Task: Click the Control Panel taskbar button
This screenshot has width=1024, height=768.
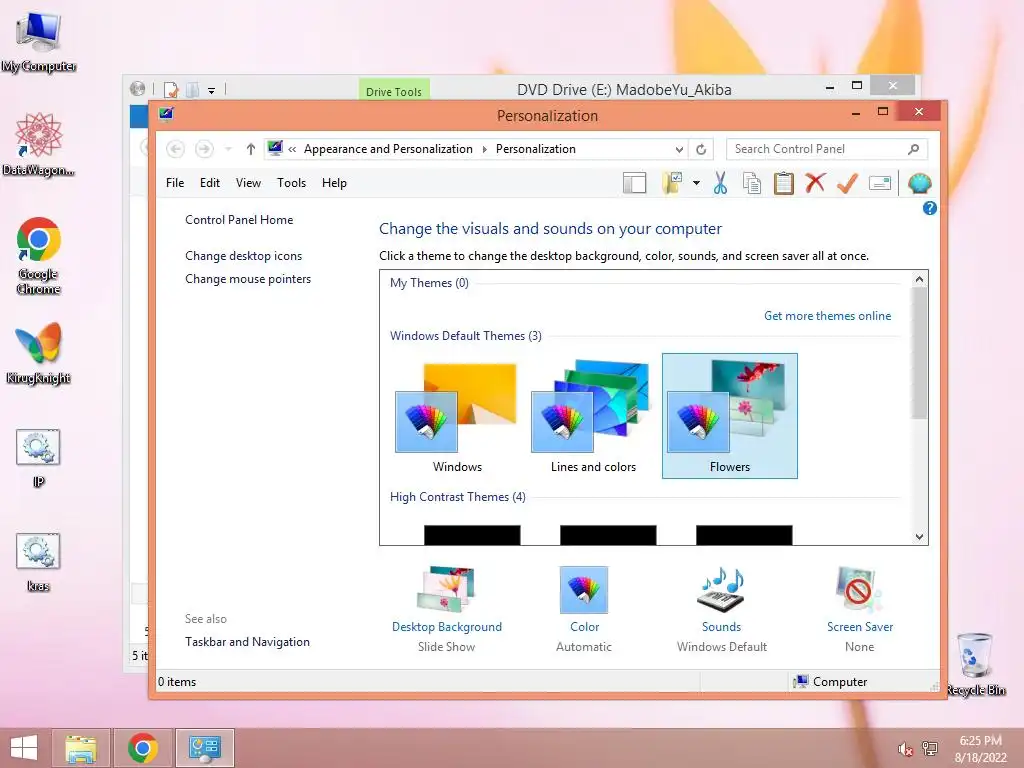Action: tap(205, 748)
